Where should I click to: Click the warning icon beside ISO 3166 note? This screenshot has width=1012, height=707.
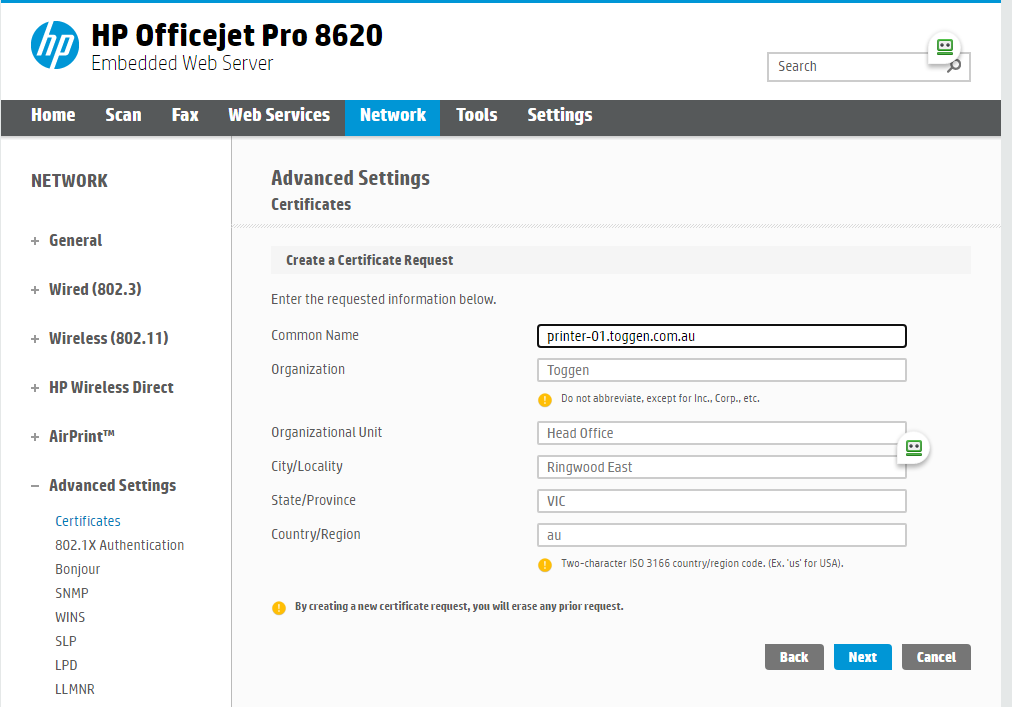[x=545, y=565]
